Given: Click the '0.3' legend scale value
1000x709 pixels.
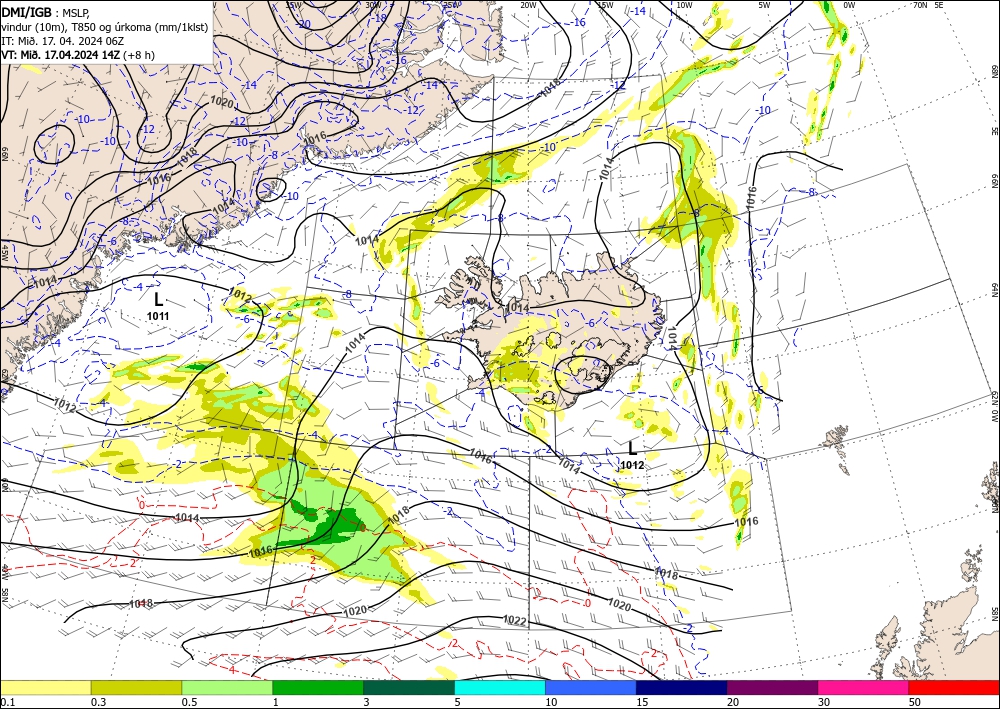Looking at the screenshot, I should pos(98,702).
